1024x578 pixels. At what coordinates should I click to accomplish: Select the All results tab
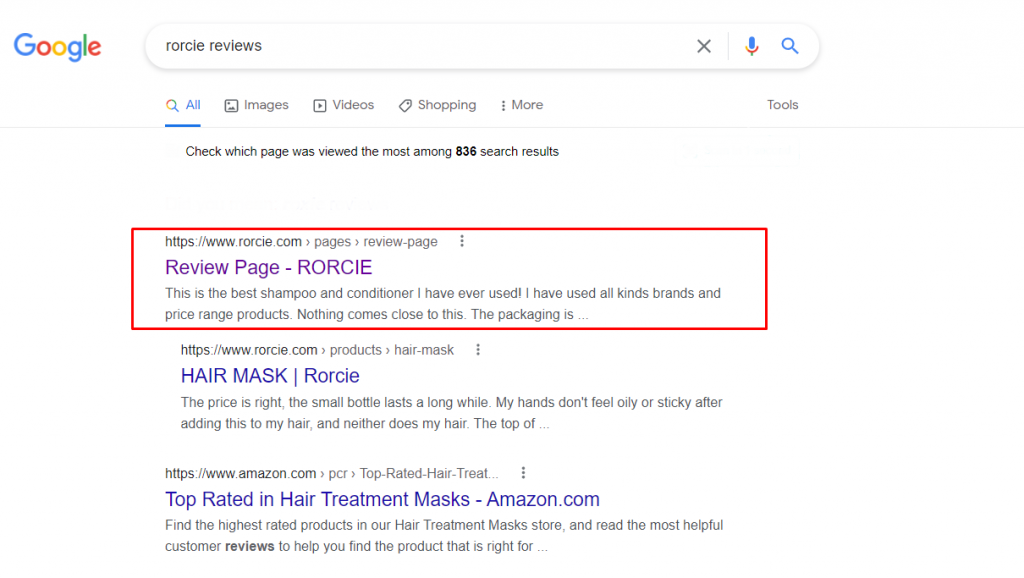(183, 105)
